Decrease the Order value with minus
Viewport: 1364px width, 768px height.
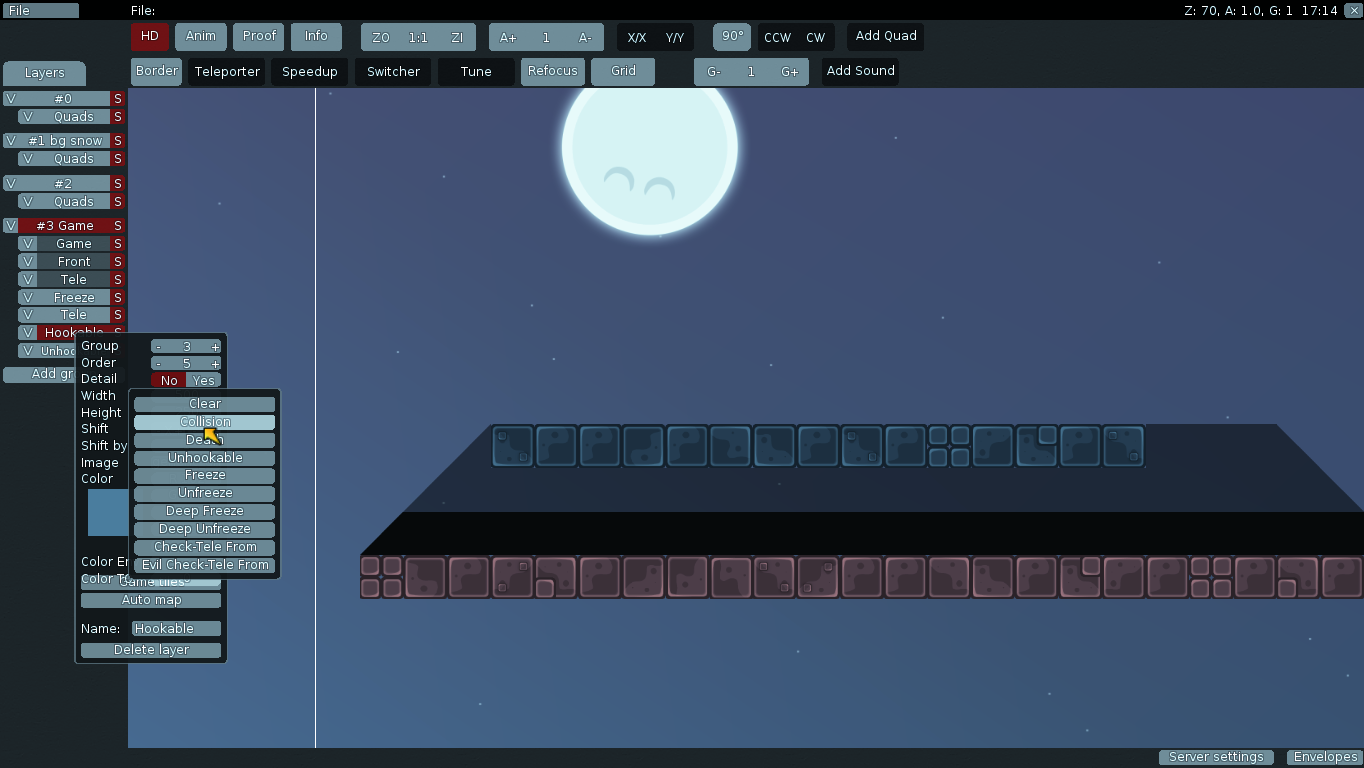158,364
